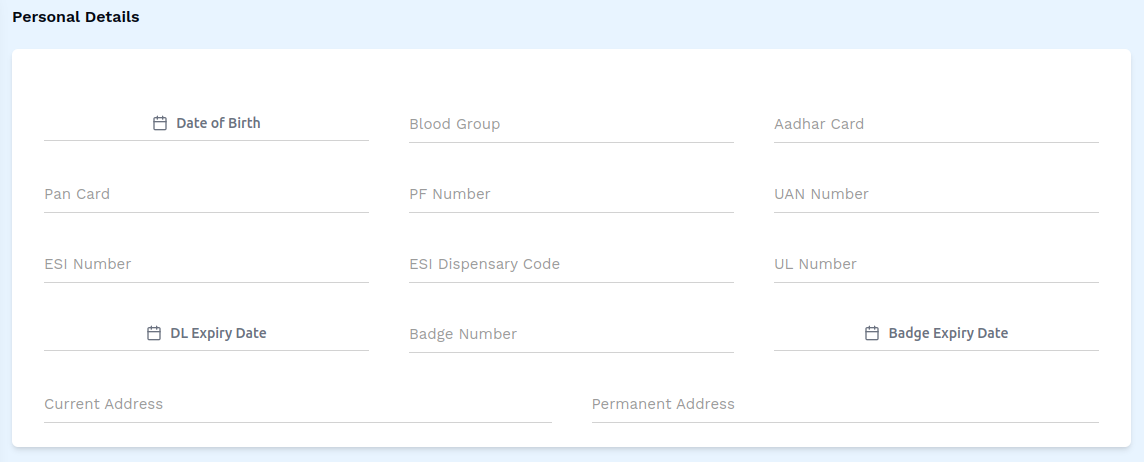Focus the Permanent Address field
The height and width of the screenshot is (462, 1144).
845,405
